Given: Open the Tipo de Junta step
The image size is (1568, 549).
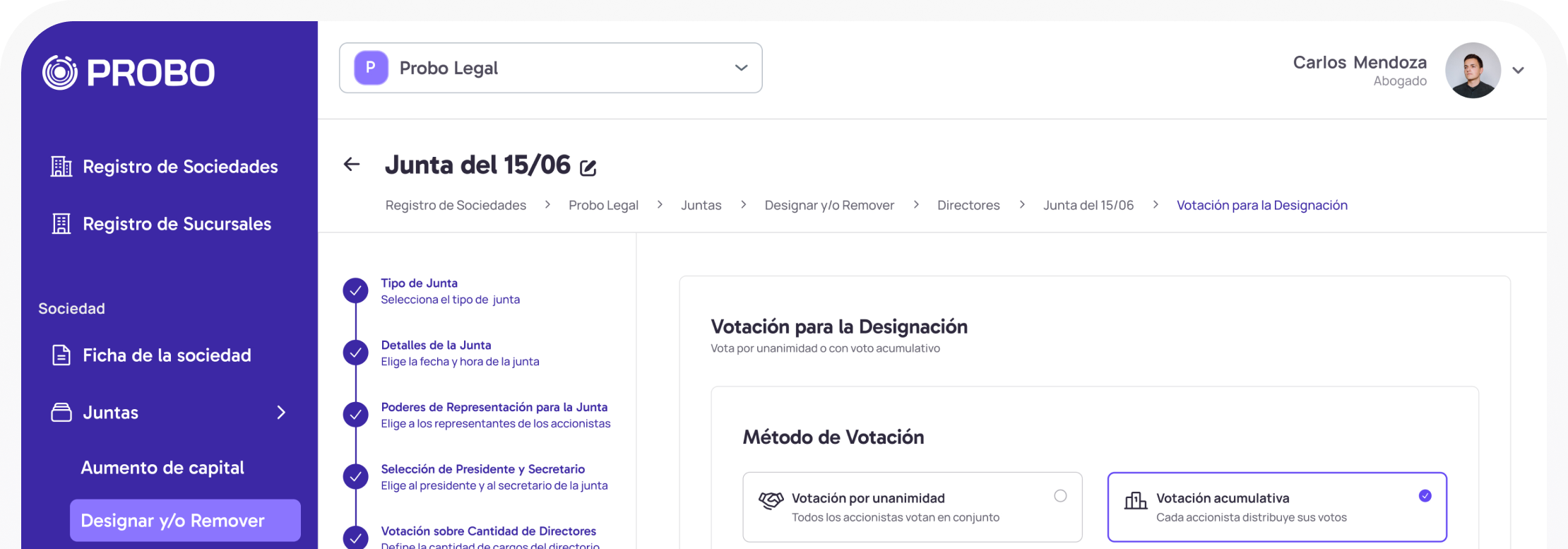Looking at the screenshot, I should [450, 290].
